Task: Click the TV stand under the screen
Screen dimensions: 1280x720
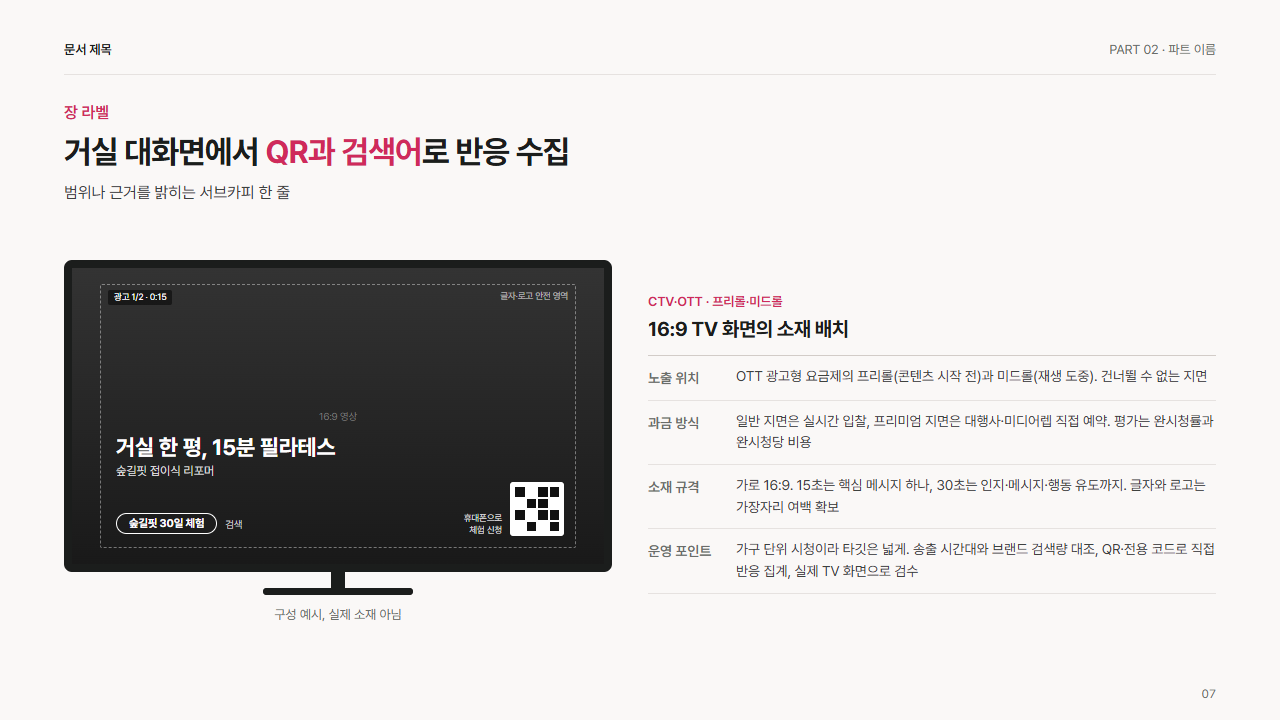Action: pos(338,584)
